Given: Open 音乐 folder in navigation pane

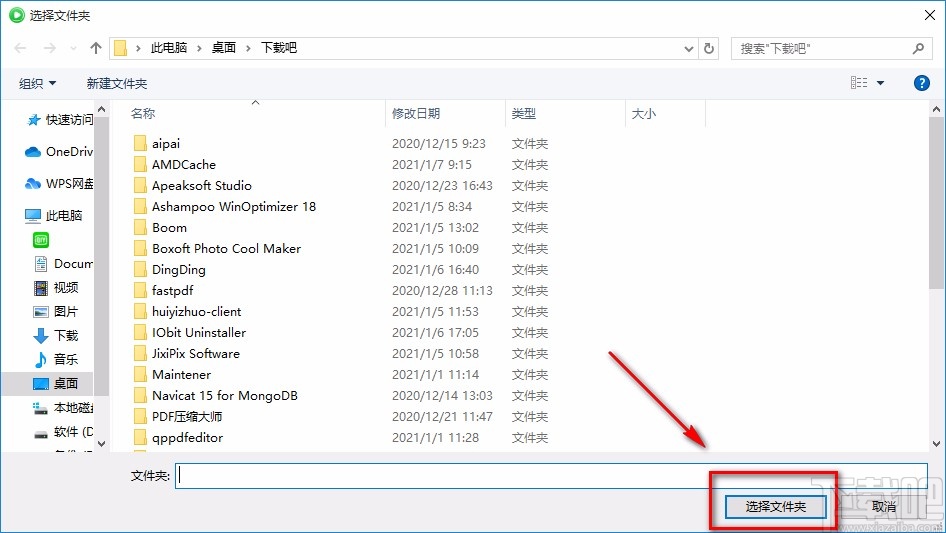Looking at the screenshot, I should point(56,360).
